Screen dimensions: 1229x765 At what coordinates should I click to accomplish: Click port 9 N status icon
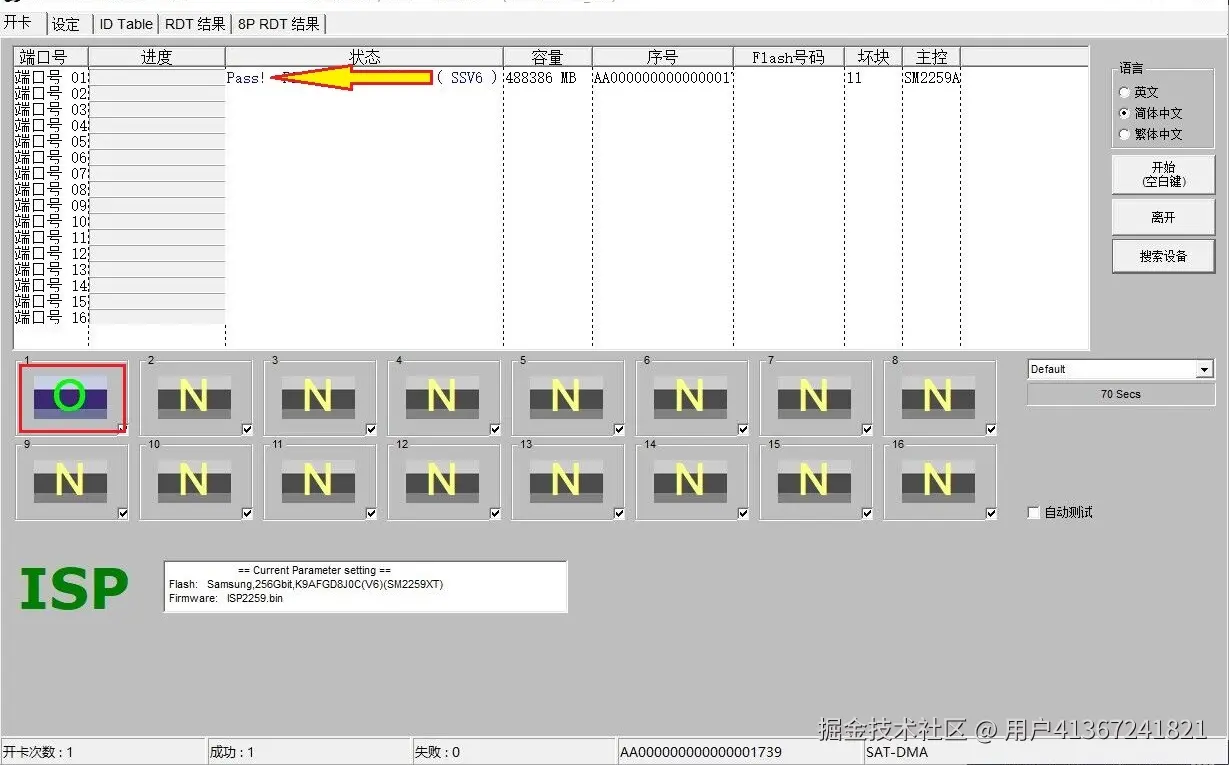70,481
